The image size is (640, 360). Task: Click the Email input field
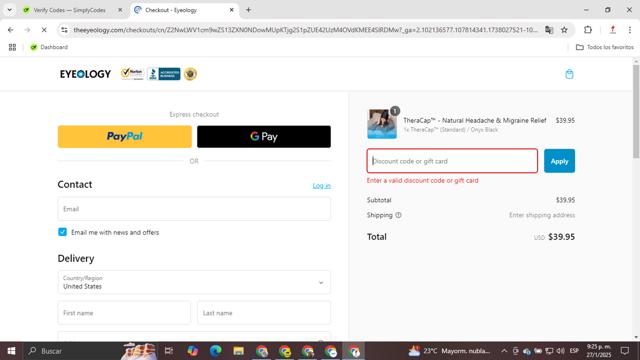tap(194, 209)
